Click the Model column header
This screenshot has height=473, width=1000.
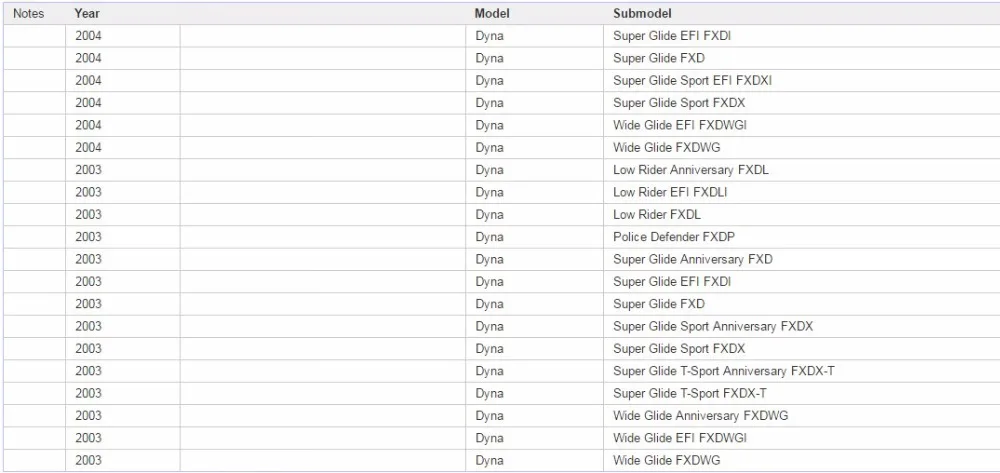click(x=492, y=13)
